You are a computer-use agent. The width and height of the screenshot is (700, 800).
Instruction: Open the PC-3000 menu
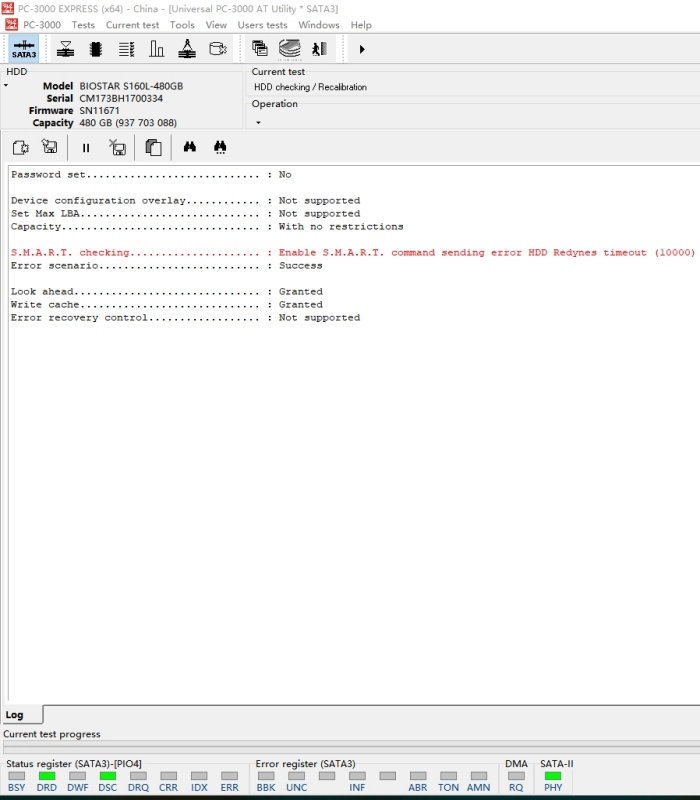click(42, 25)
